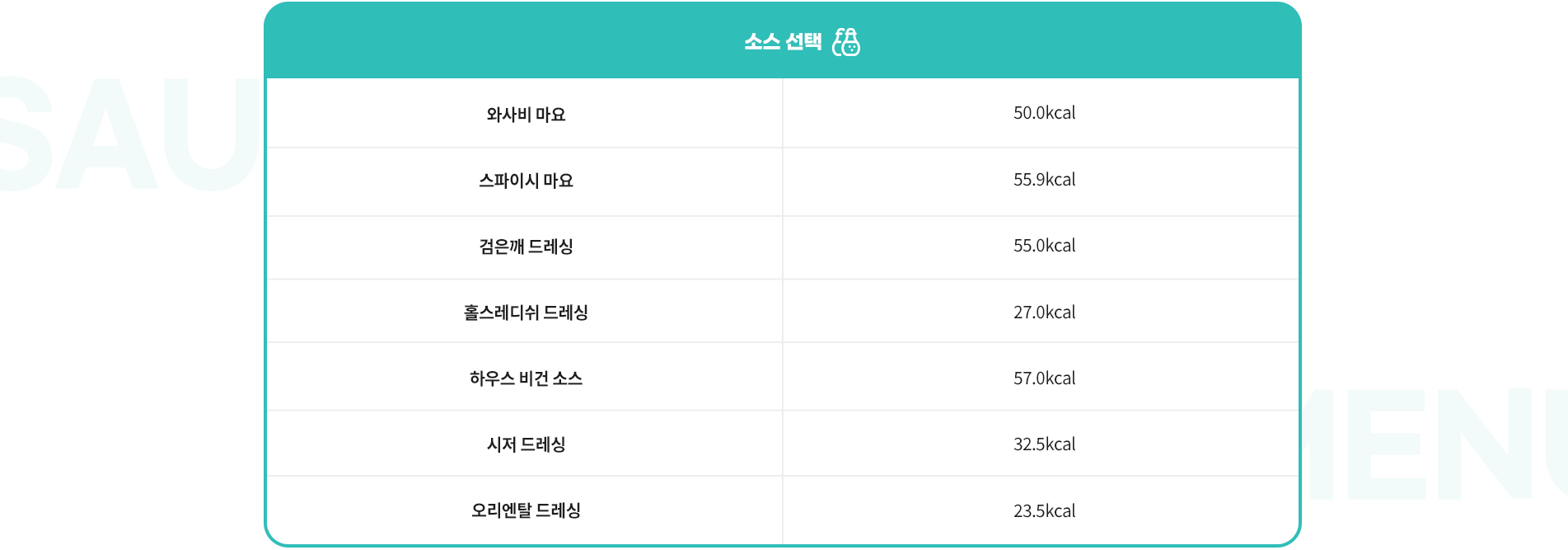Select 하우스 비건 소스
The image size is (1568, 550).
(526, 378)
